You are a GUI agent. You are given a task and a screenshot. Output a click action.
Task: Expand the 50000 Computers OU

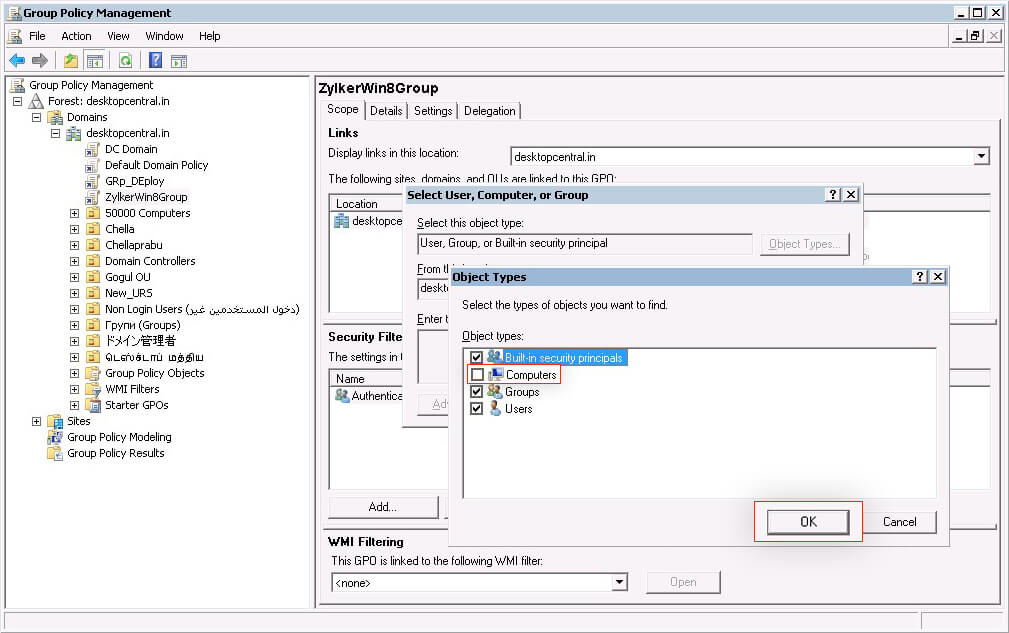75,213
